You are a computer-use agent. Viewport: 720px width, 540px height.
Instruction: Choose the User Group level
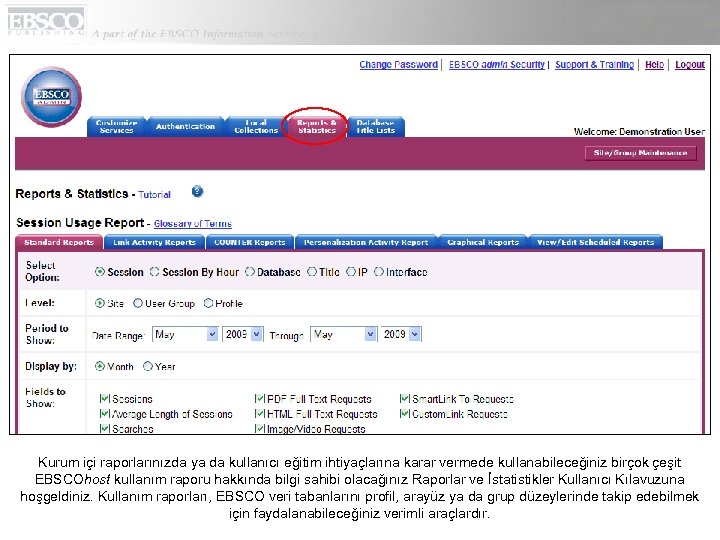point(138,303)
